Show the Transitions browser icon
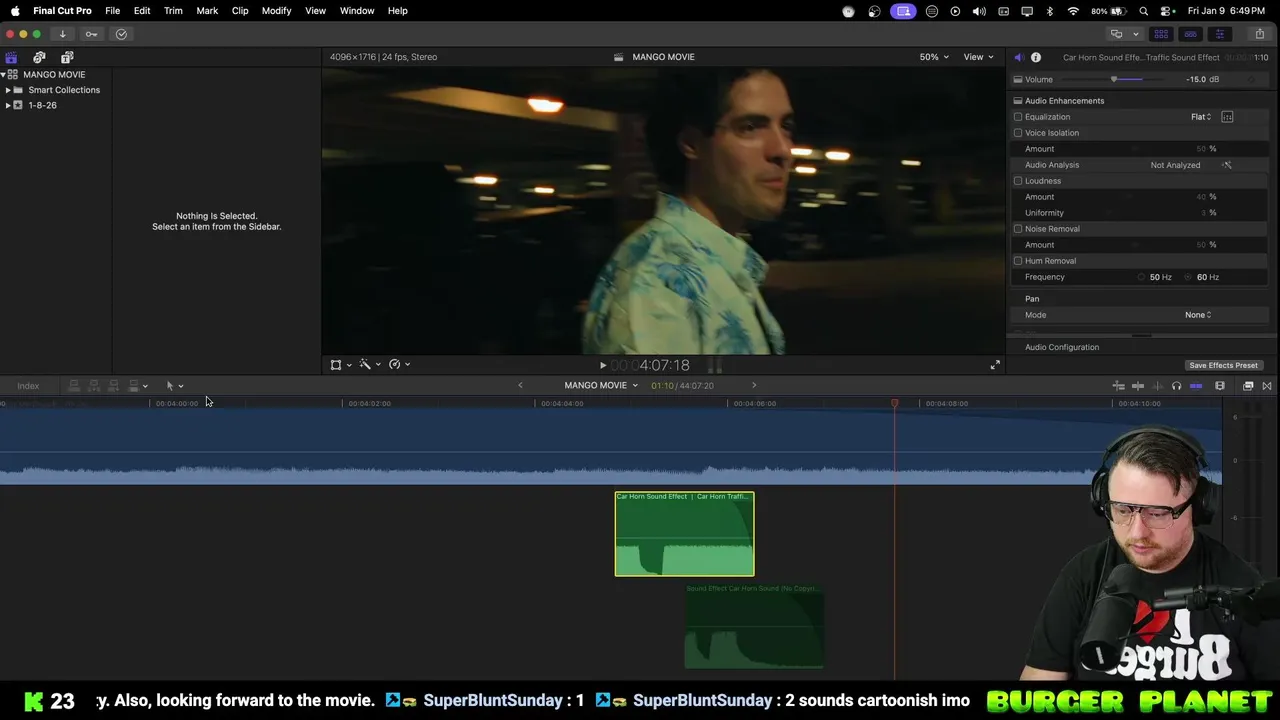This screenshot has height=720, width=1280. (x=1267, y=386)
